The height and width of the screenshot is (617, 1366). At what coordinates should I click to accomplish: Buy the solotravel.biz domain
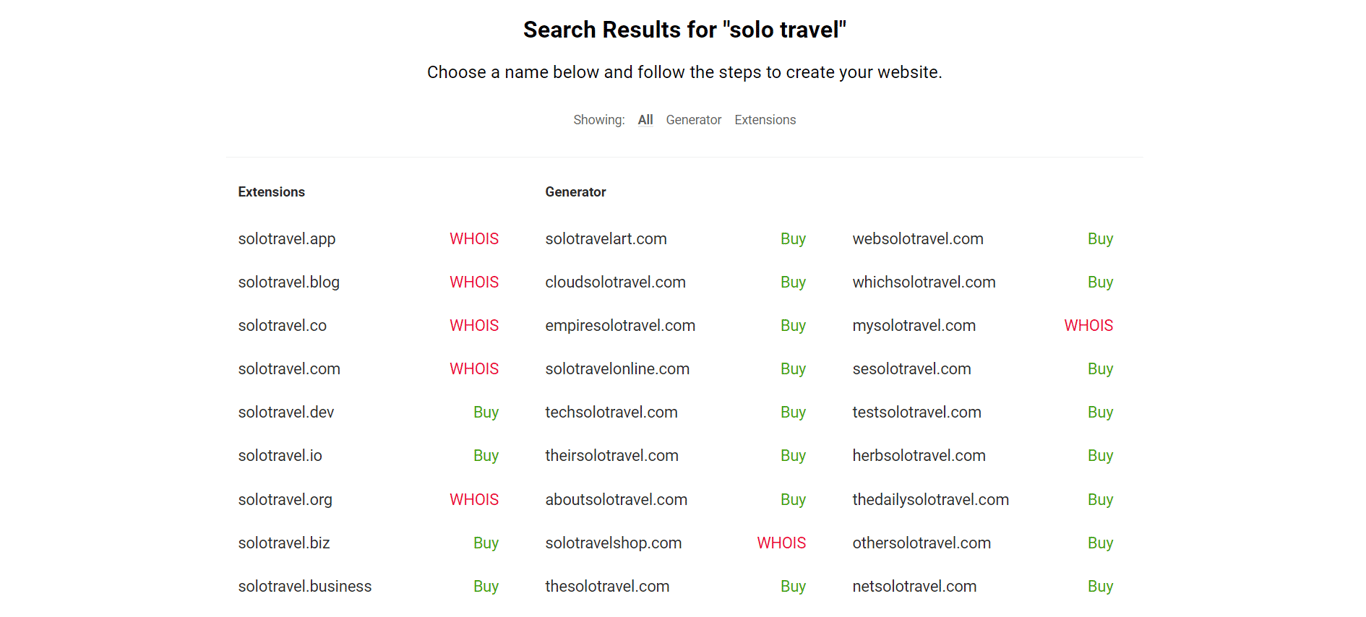(x=486, y=542)
